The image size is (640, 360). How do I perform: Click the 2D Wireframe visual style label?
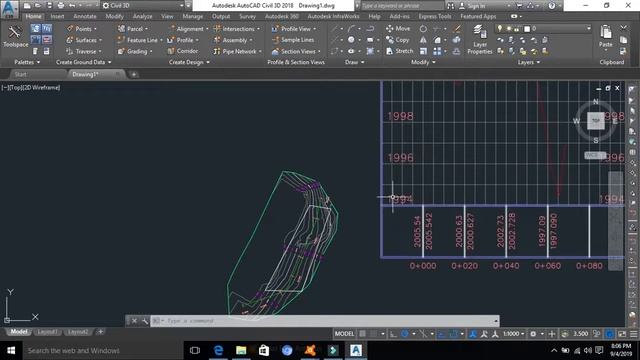[x=42, y=87]
